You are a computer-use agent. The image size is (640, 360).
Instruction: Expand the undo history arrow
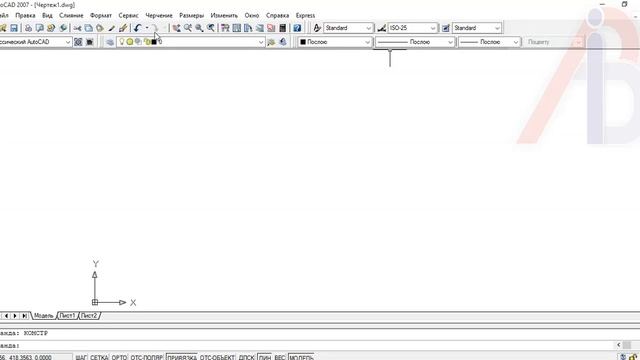tap(147, 28)
